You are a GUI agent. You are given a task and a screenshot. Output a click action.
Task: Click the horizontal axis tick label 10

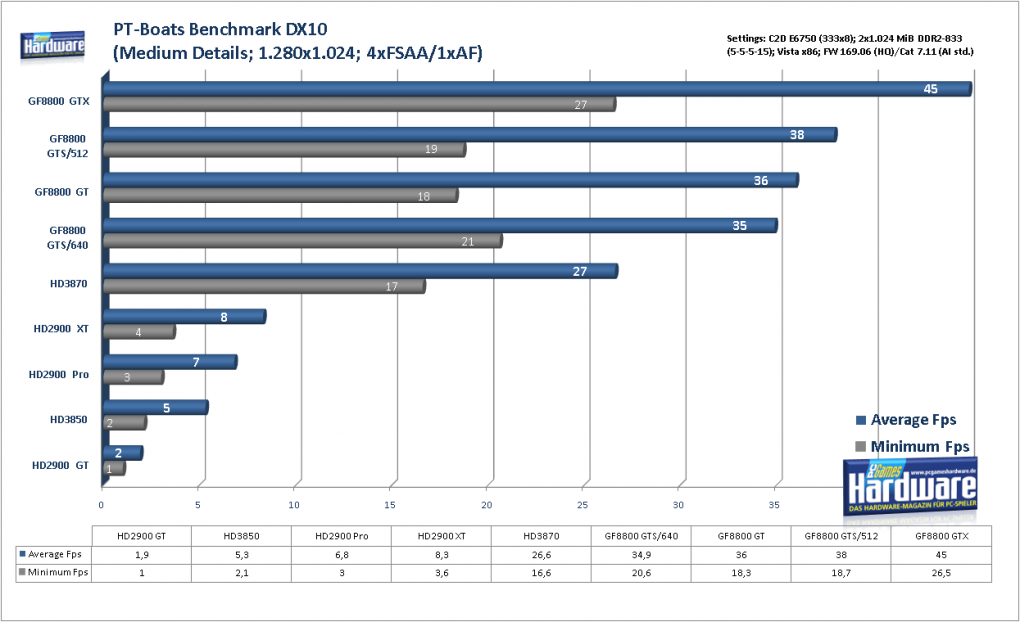tap(294, 505)
